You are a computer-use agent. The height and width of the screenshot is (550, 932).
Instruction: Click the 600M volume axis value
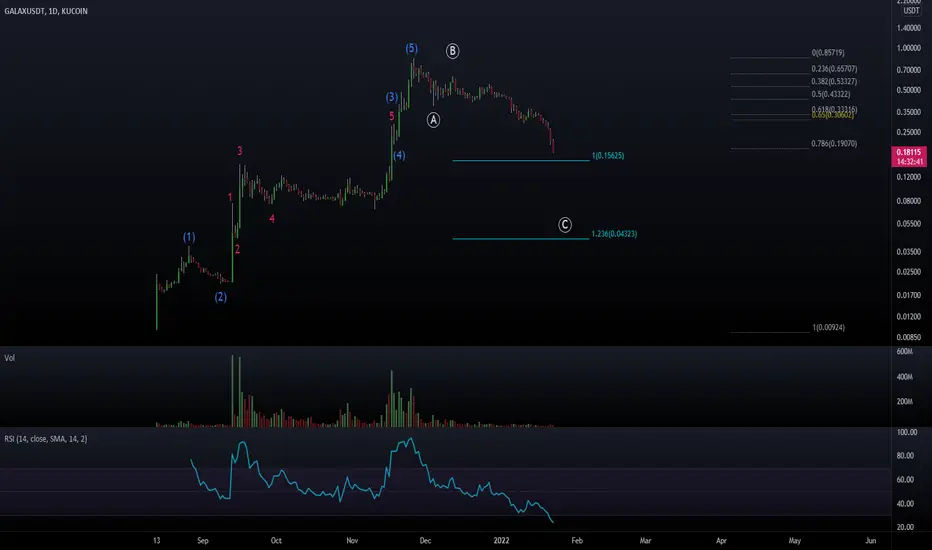tap(905, 351)
